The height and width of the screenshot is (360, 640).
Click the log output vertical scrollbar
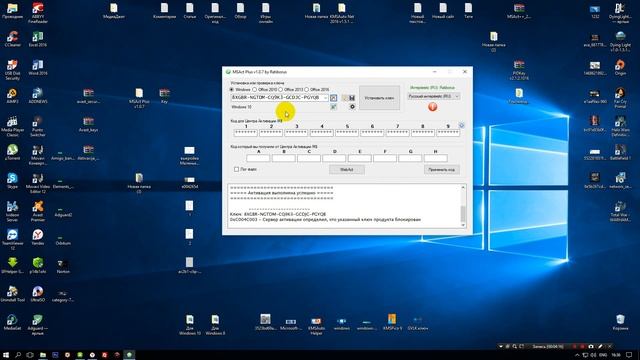(x=463, y=206)
